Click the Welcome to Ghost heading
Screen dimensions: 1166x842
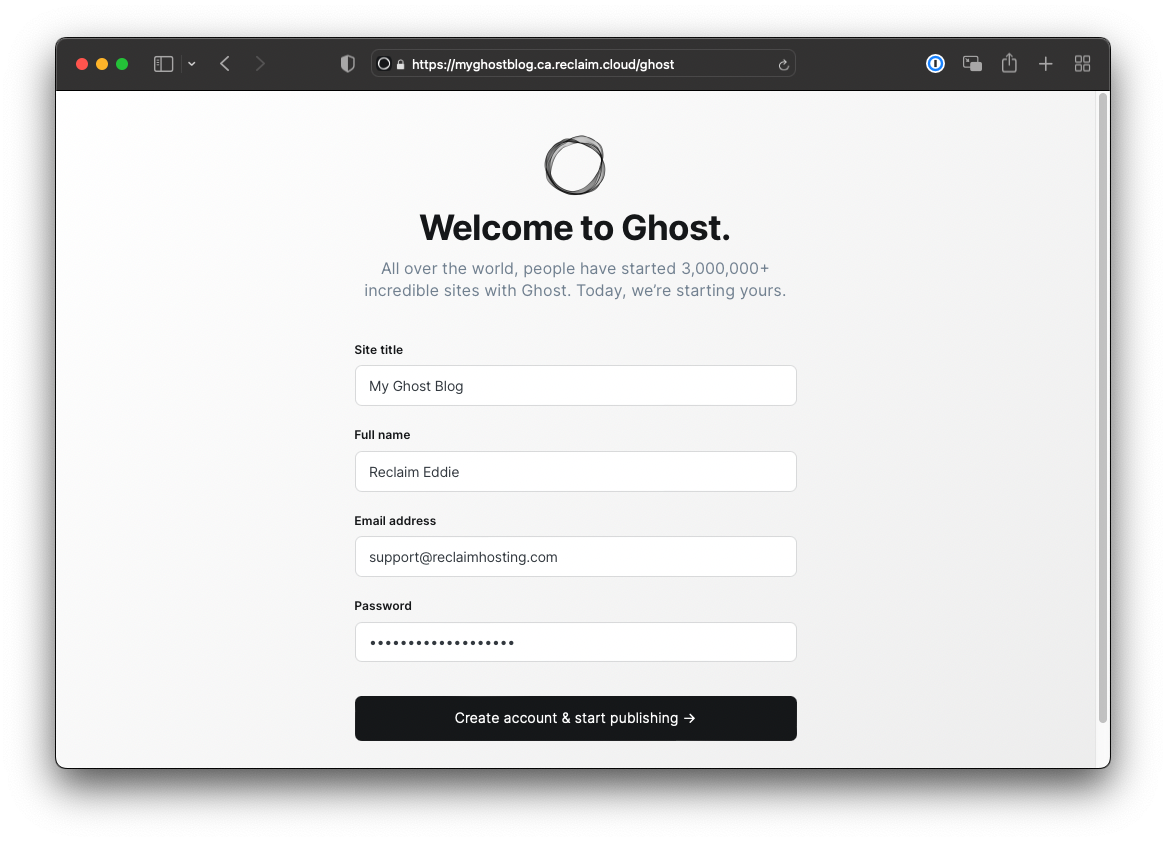tap(575, 228)
